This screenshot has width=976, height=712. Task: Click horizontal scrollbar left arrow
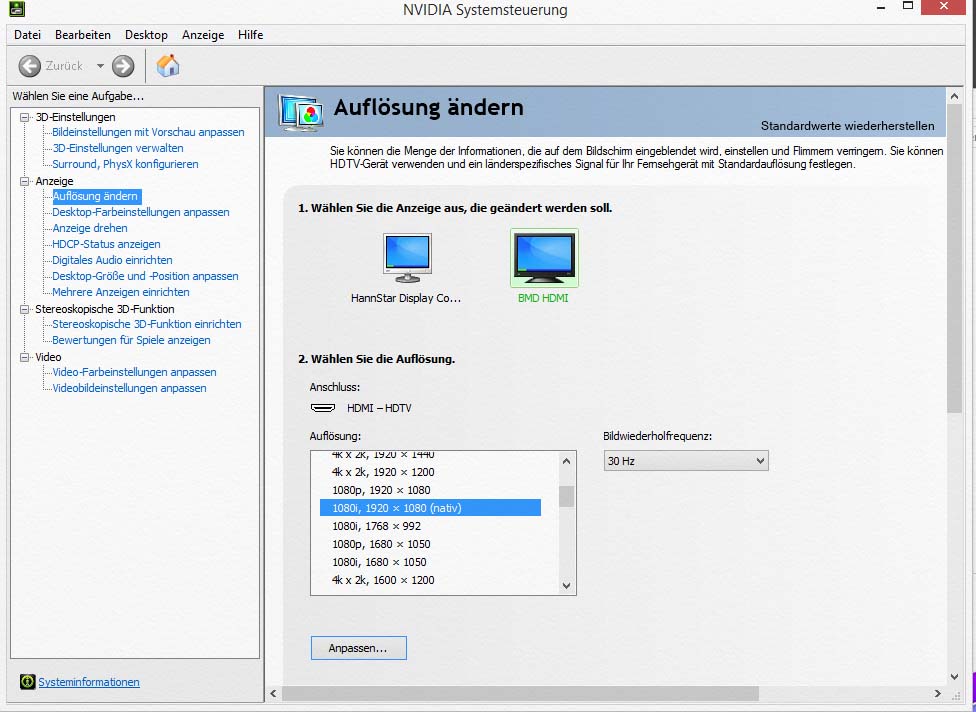(x=273, y=693)
